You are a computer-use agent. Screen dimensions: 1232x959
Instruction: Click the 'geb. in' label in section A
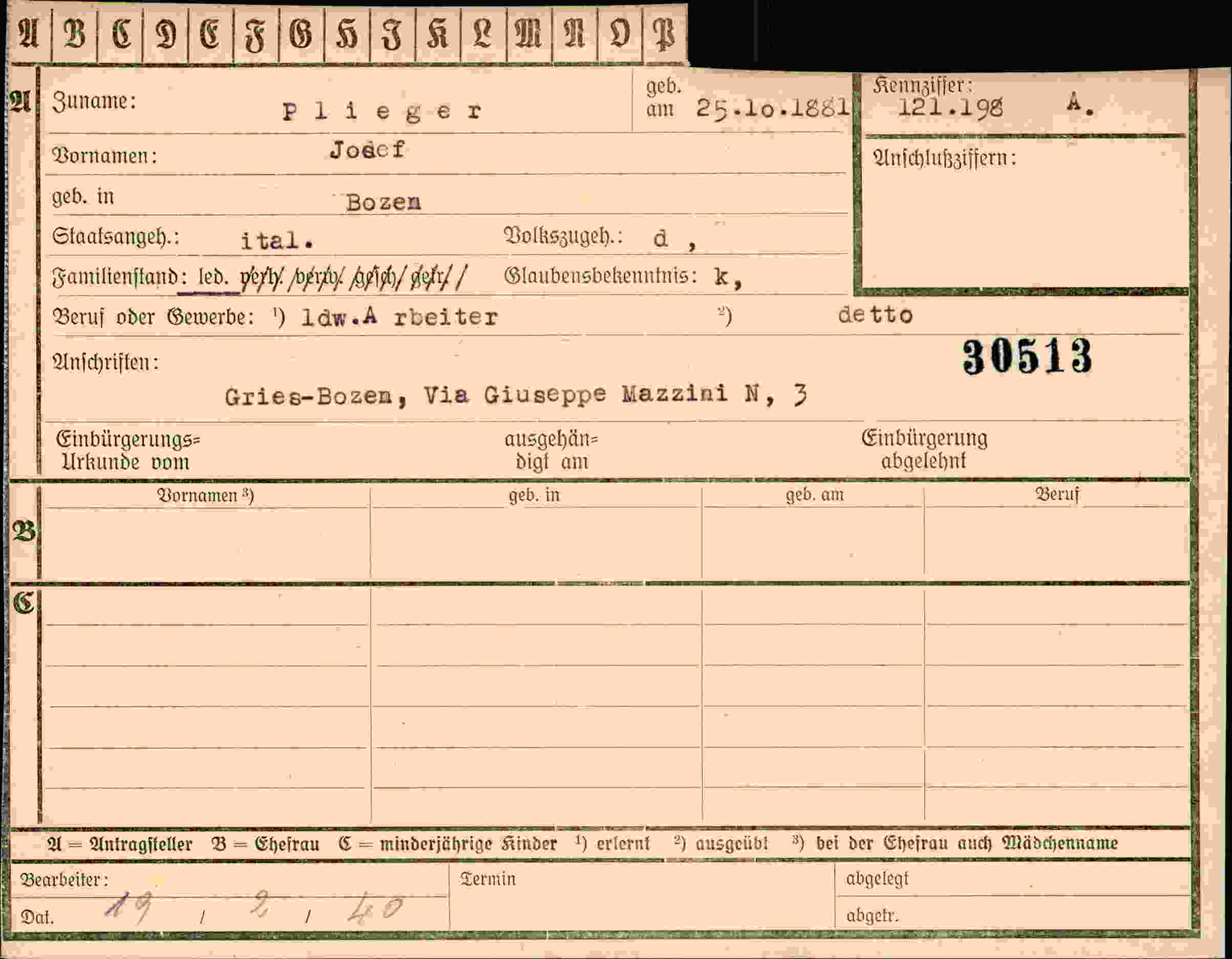(x=83, y=197)
